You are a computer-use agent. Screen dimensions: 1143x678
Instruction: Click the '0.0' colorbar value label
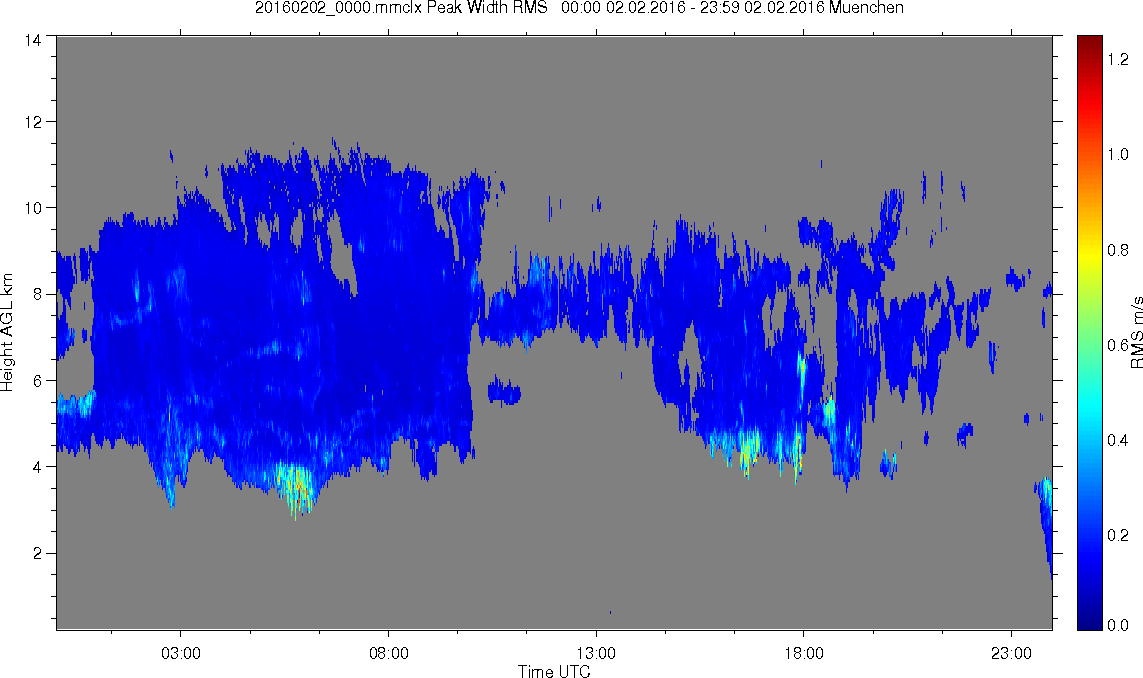coord(1117,625)
